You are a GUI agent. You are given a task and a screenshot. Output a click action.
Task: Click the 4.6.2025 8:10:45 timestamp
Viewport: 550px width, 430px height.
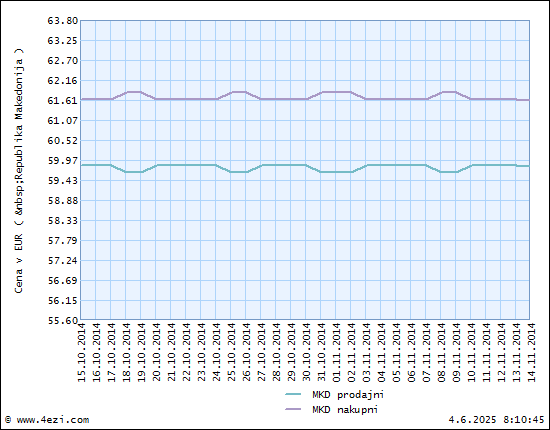coord(496,420)
